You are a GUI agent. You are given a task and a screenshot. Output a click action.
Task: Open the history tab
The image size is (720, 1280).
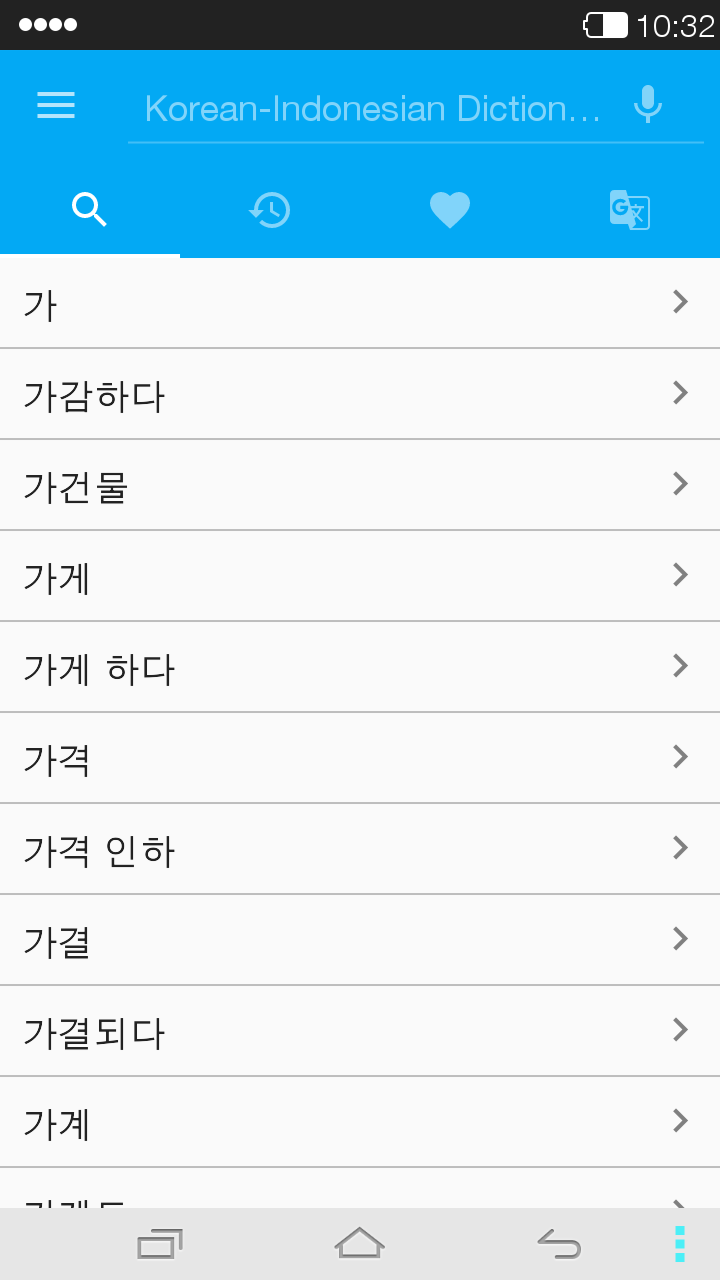coord(270,210)
